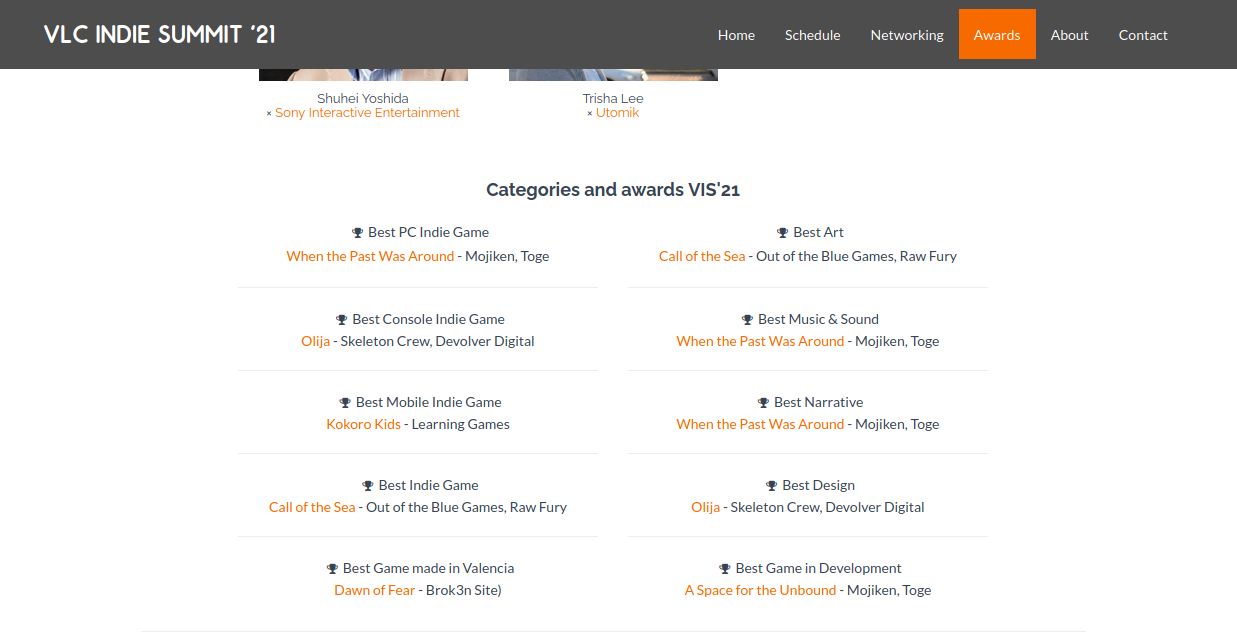Click Mojiken, Toge text under Best Music & Sound
Screen dimensions: 1237x638
coord(897,341)
